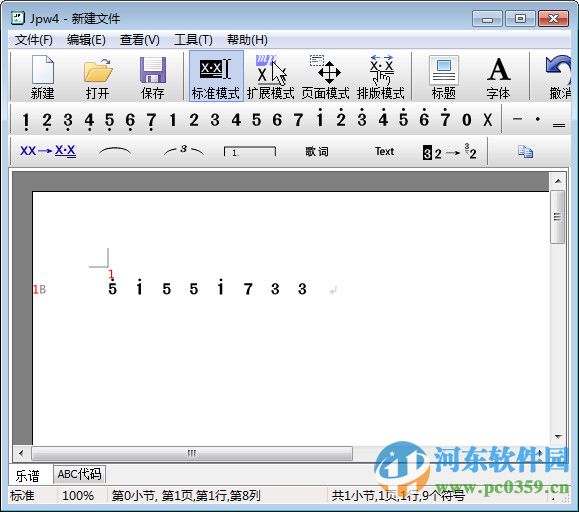Insert the volta bracket numbered 1
Viewport: 579px width, 512px height.
[x=250, y=151]
